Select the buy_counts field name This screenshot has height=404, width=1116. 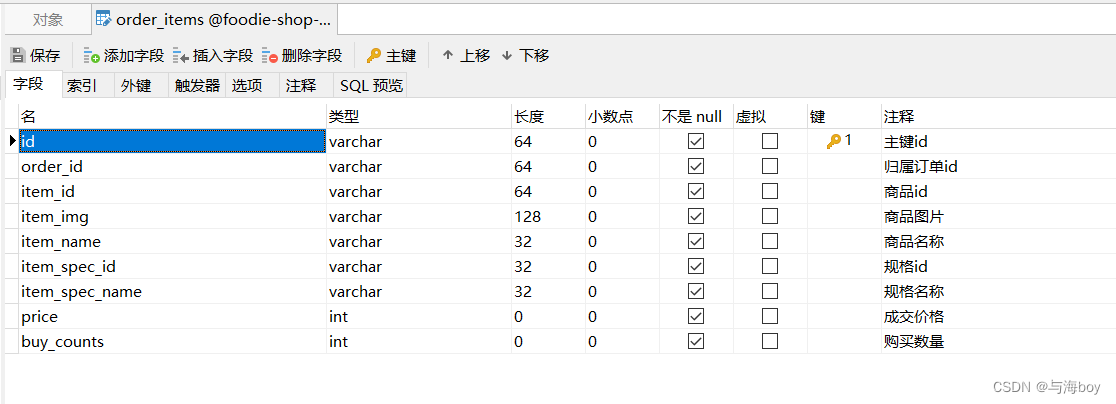(172, 341)
